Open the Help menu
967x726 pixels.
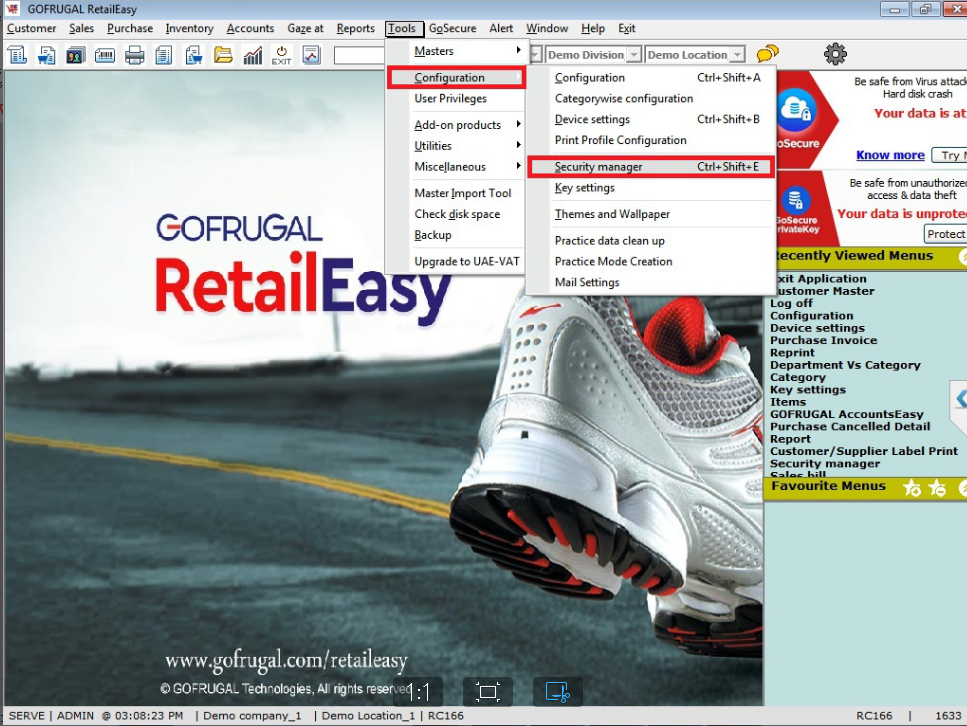click(593, 28)
